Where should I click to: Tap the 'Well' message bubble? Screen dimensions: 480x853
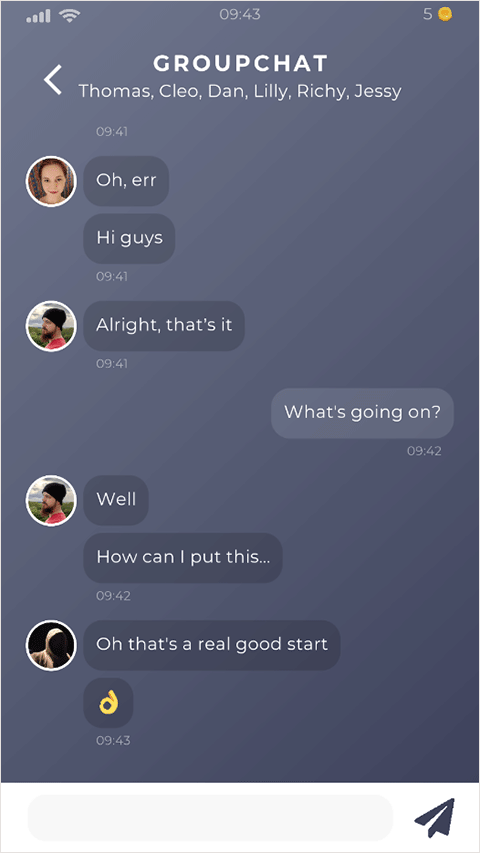point(116,500)
